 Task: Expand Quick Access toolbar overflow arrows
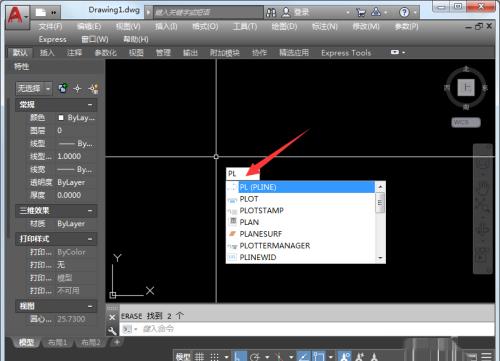click(54, 13)
